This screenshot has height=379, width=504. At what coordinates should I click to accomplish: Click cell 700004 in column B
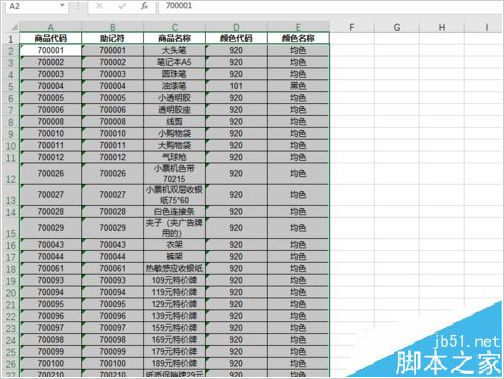click(x=112, y=86)
